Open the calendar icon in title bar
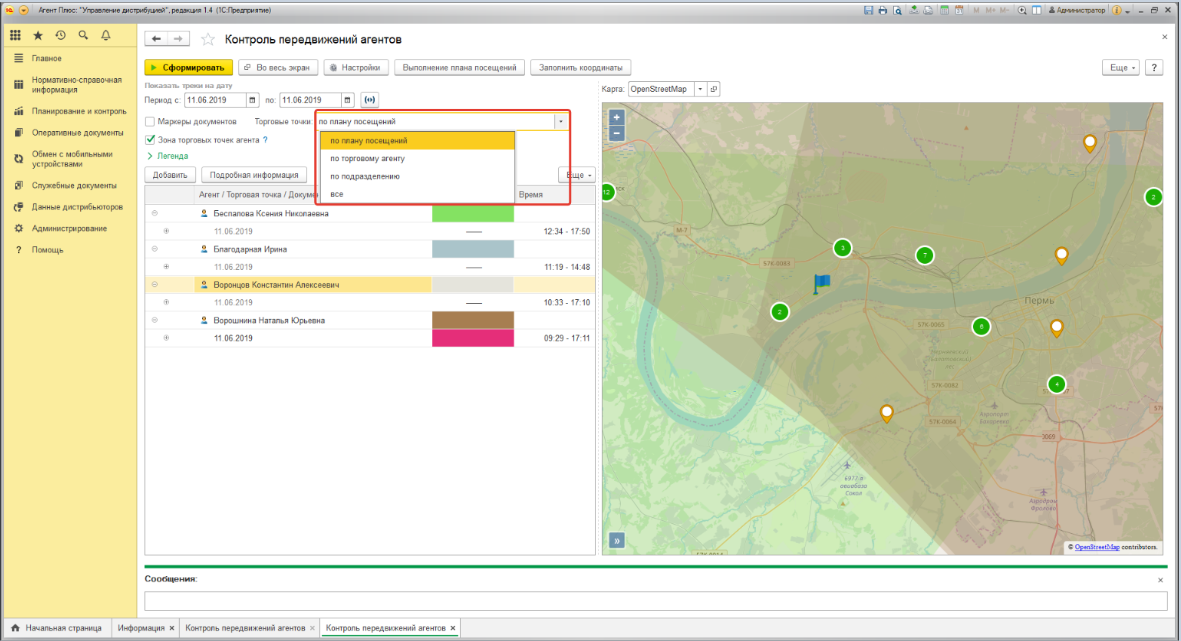 959,11
